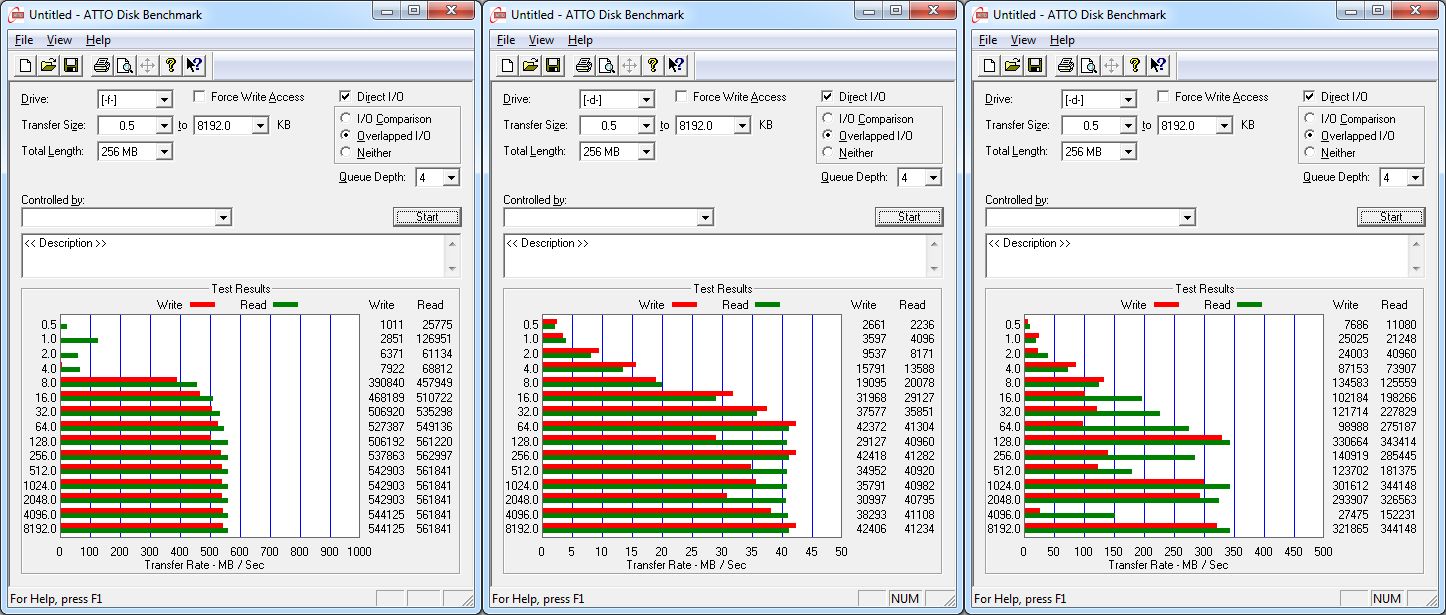Viewport: 1446px width, 615px height.
Task: Select Overlapped I/O radio in right window
Action: pos(1310,136)
